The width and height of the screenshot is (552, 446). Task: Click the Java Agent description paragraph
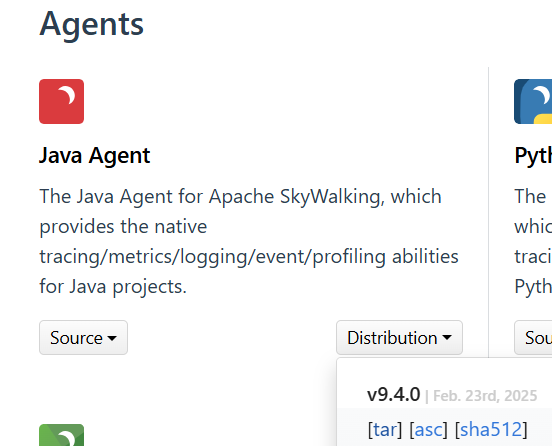pyautogui.click(x=249, y=241)
